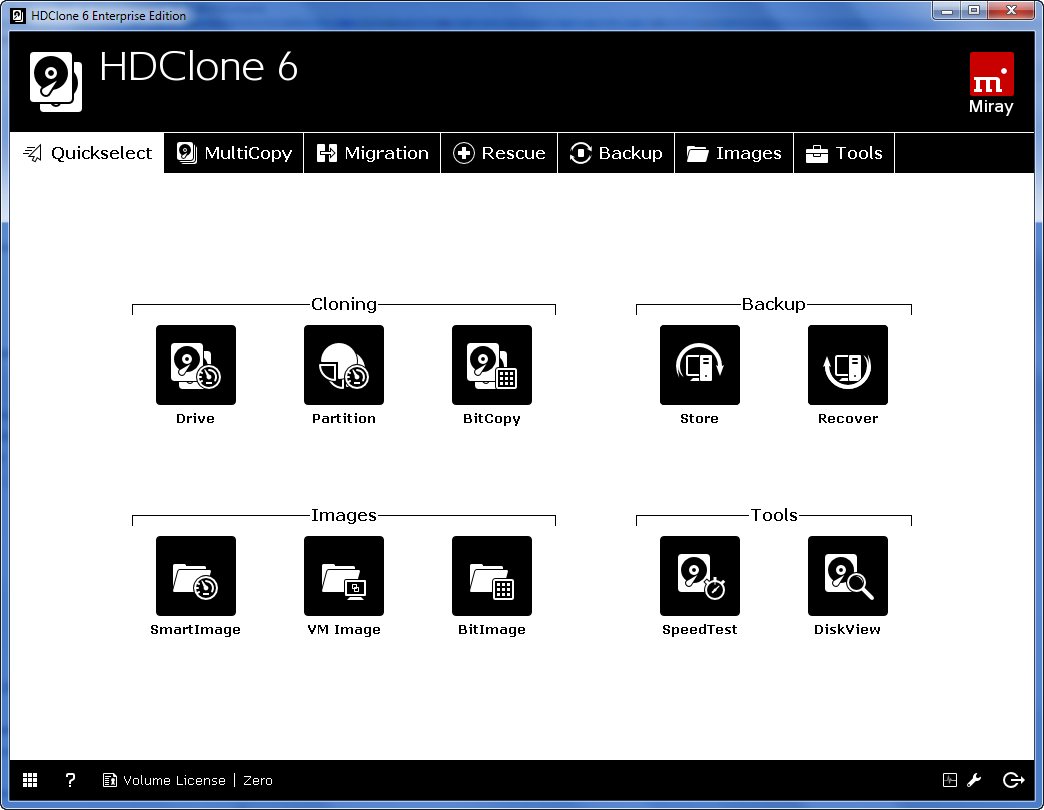Image resolution: width=1044 pixels, height=810 pixels.
Task: Run the SpeedTest tool
Action: point(699,576)
